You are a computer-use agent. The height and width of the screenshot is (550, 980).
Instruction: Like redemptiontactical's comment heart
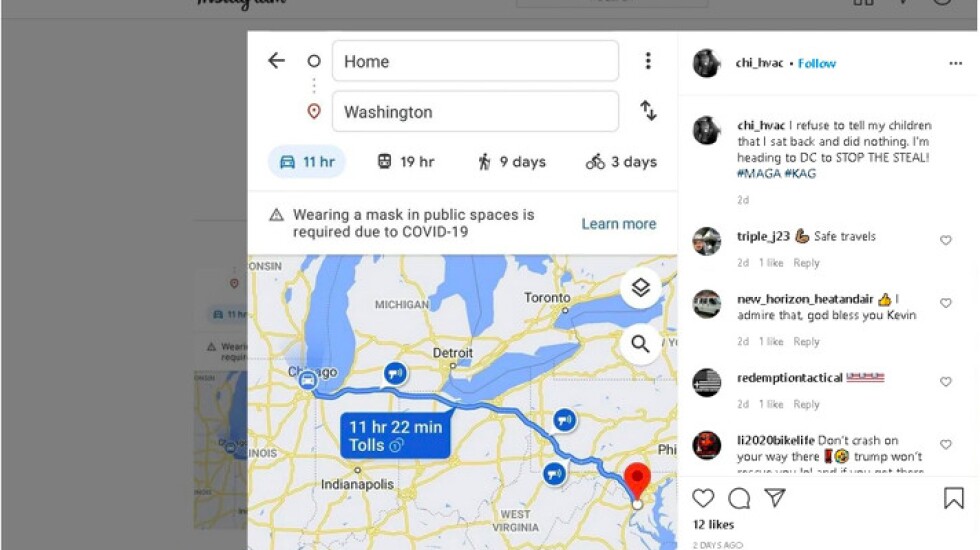[946, 381]
